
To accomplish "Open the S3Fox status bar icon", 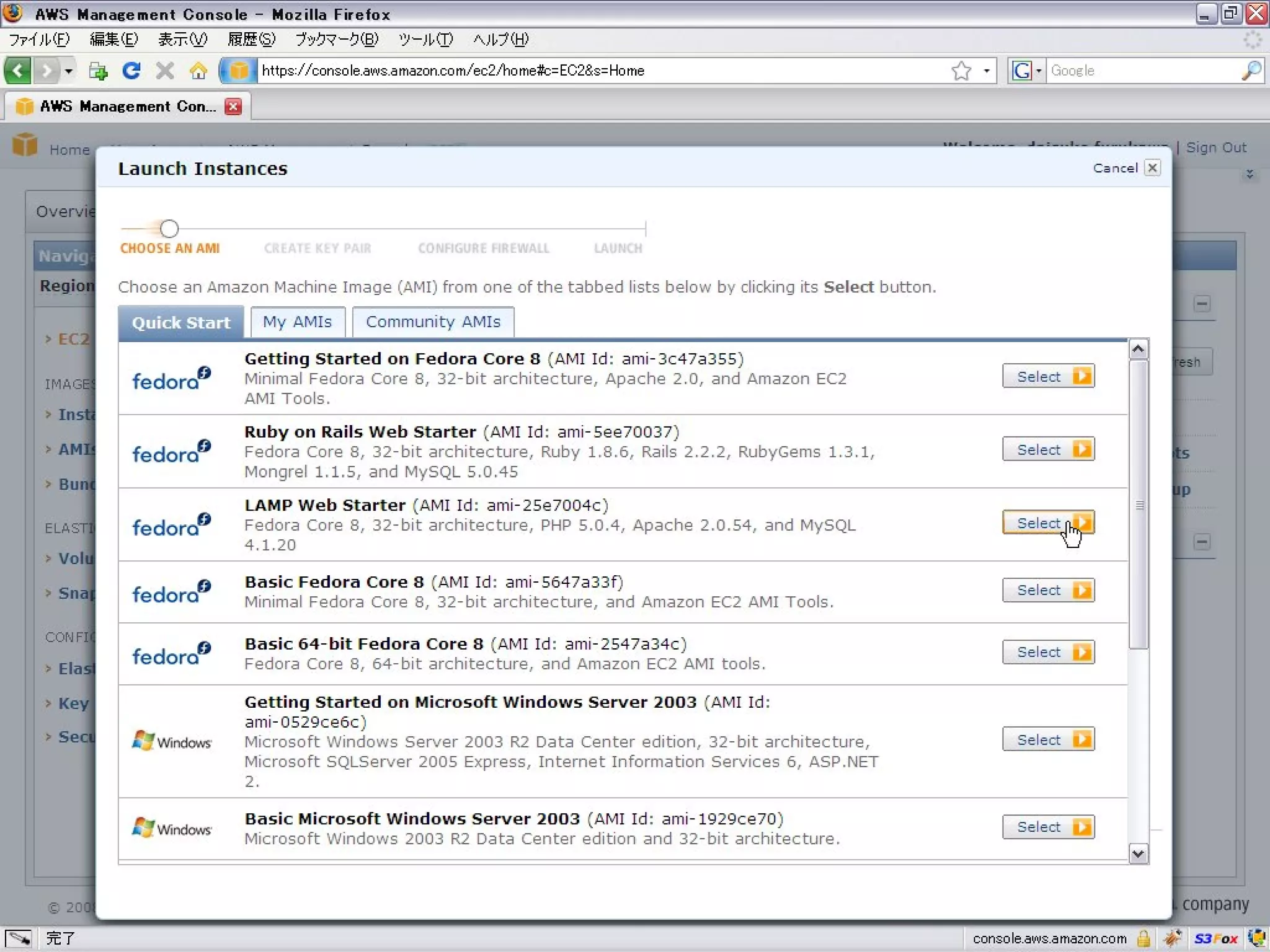I will click(x=1215, y=938).
